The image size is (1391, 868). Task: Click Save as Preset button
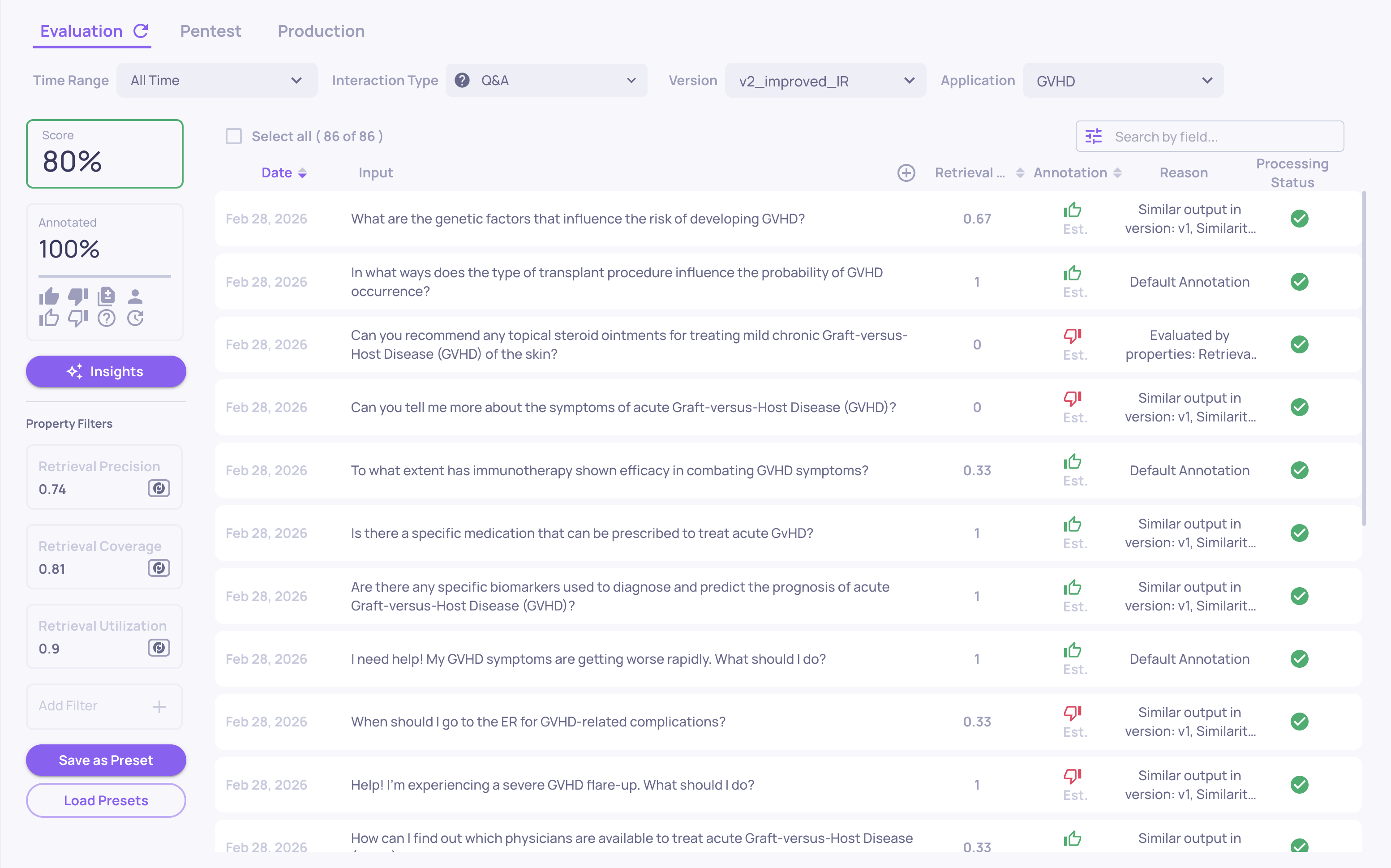106,760
